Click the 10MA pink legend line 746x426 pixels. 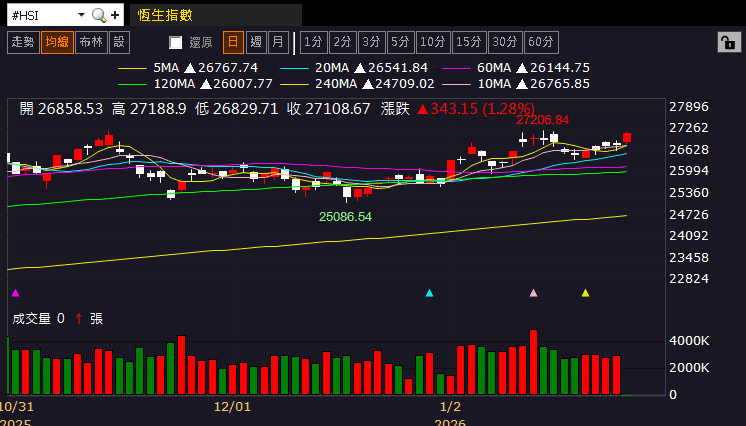[x=456, y=85]
